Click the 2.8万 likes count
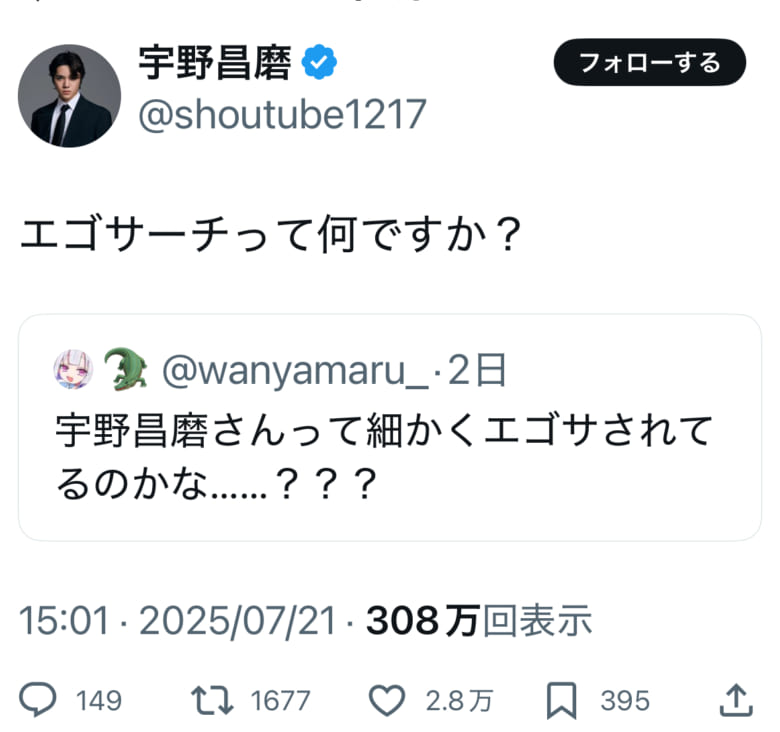The image size is (780, 732). coord(458,701)
